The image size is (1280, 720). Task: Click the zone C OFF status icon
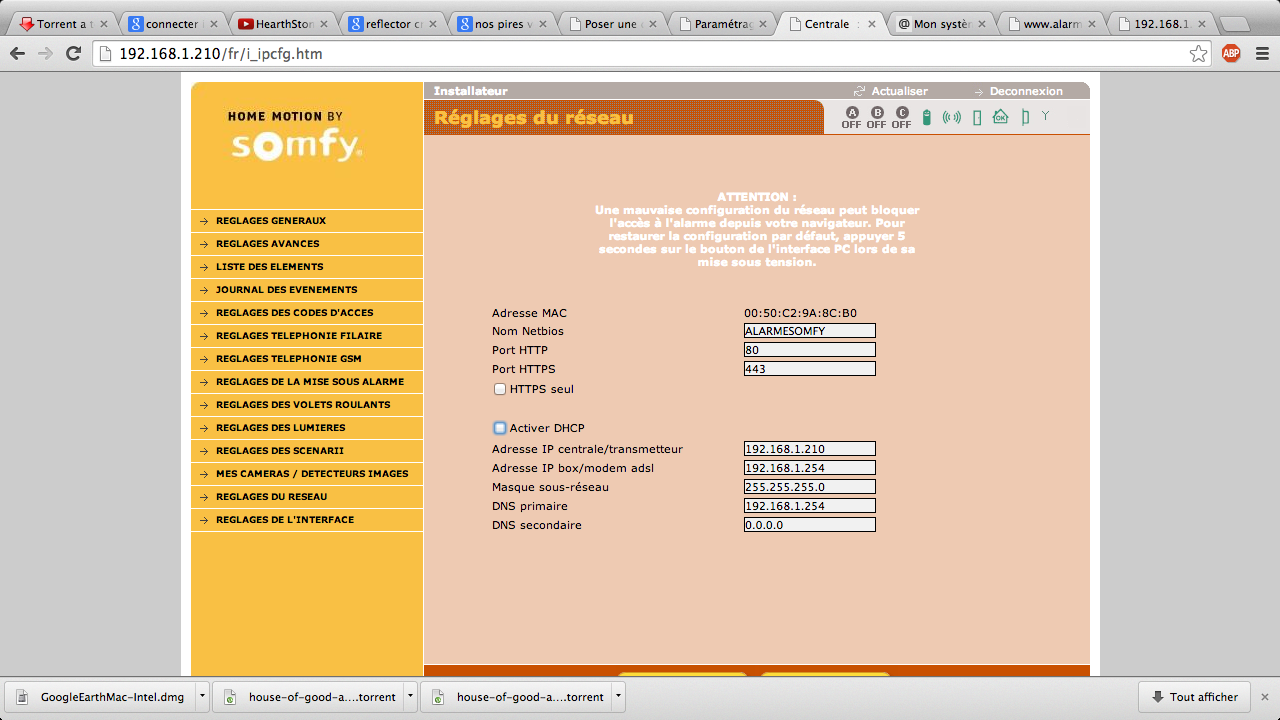click(x=902, y=118)
